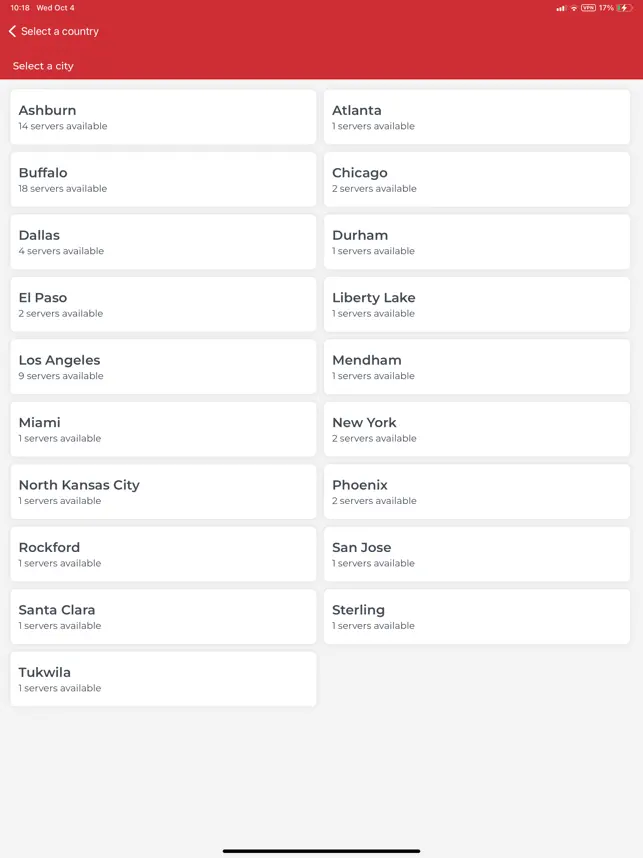Screen dimensions: 643x858
Task: Choose Ashburn with 14 servers
Action: pos(163,117)
